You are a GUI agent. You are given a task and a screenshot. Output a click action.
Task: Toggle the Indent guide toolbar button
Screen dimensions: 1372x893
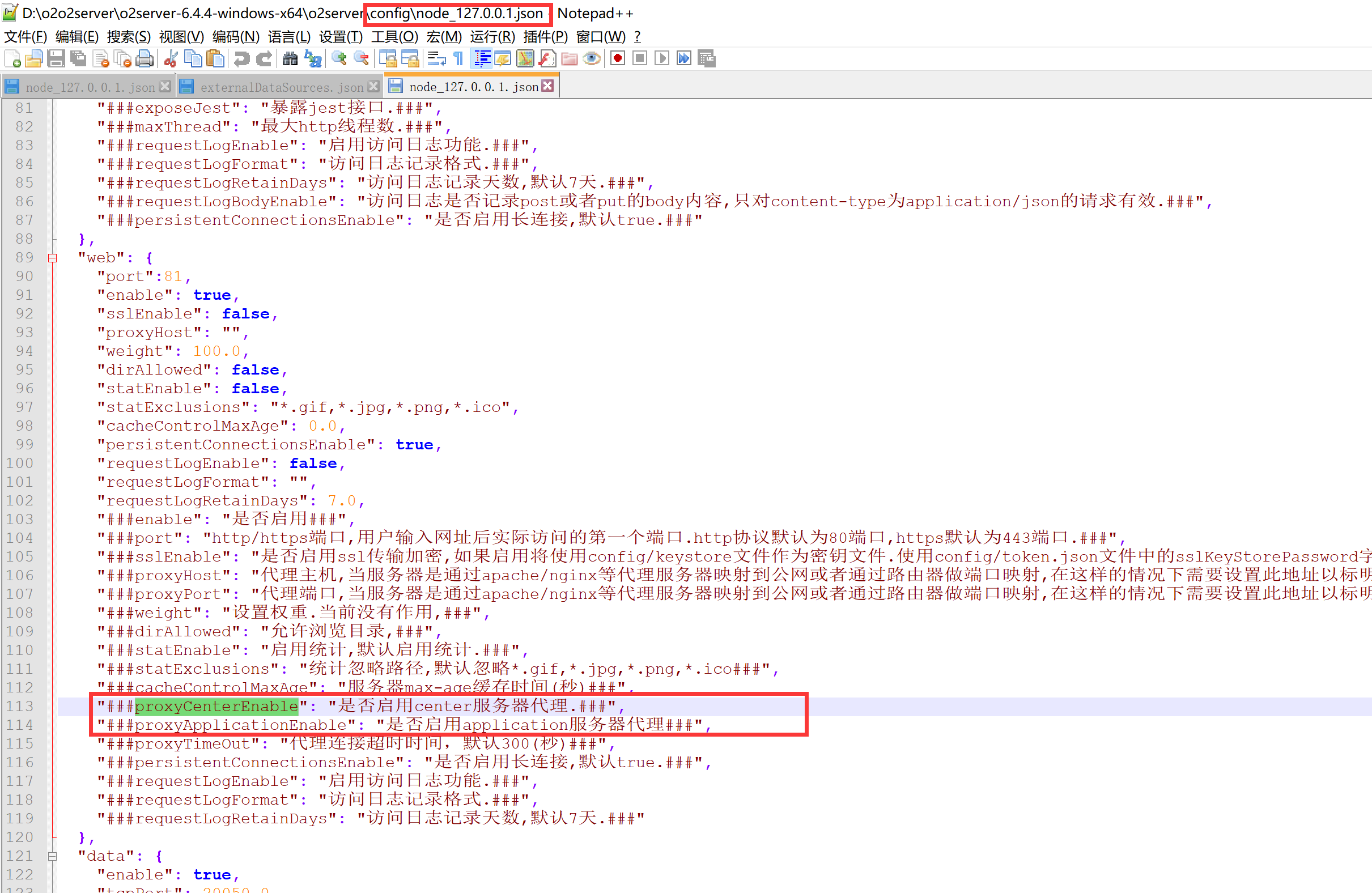481,58
